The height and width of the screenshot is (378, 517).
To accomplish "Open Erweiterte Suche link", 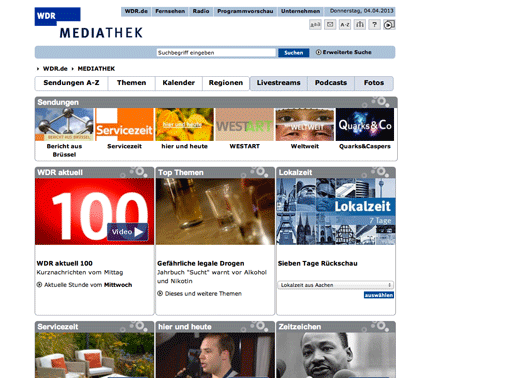I will [x=347, y=52].
